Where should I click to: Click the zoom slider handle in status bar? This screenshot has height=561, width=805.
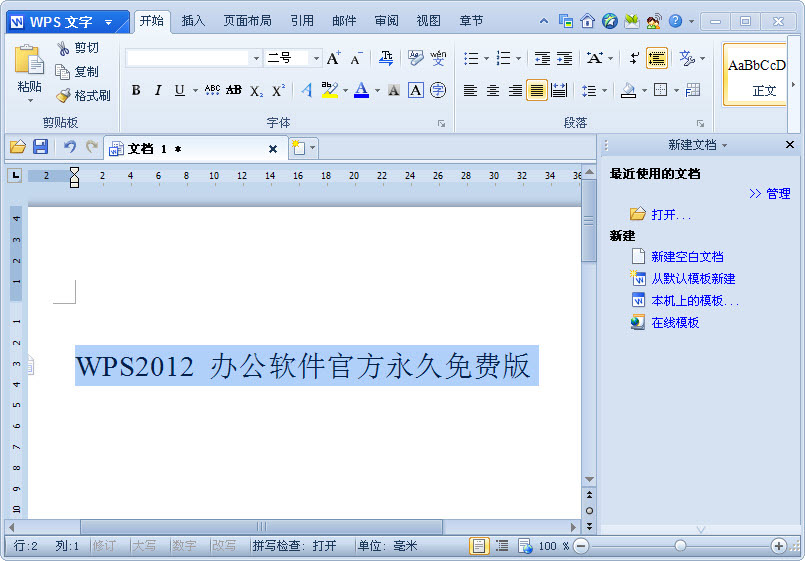(x=680, y=546)
